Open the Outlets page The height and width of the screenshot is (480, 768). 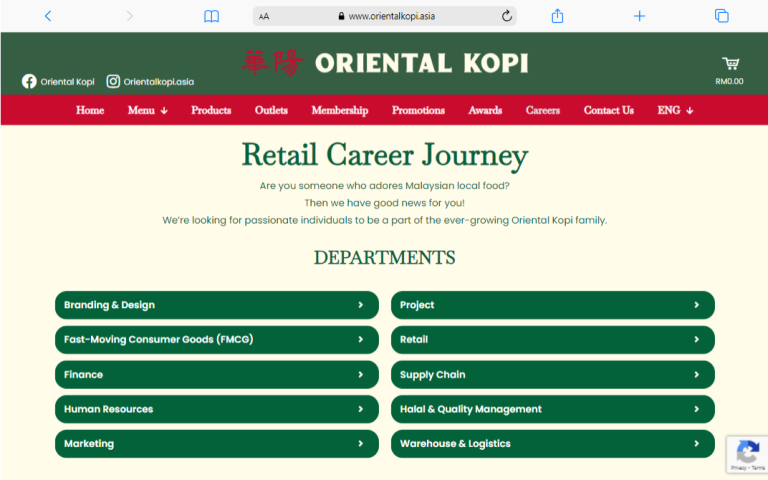(271, 110)
